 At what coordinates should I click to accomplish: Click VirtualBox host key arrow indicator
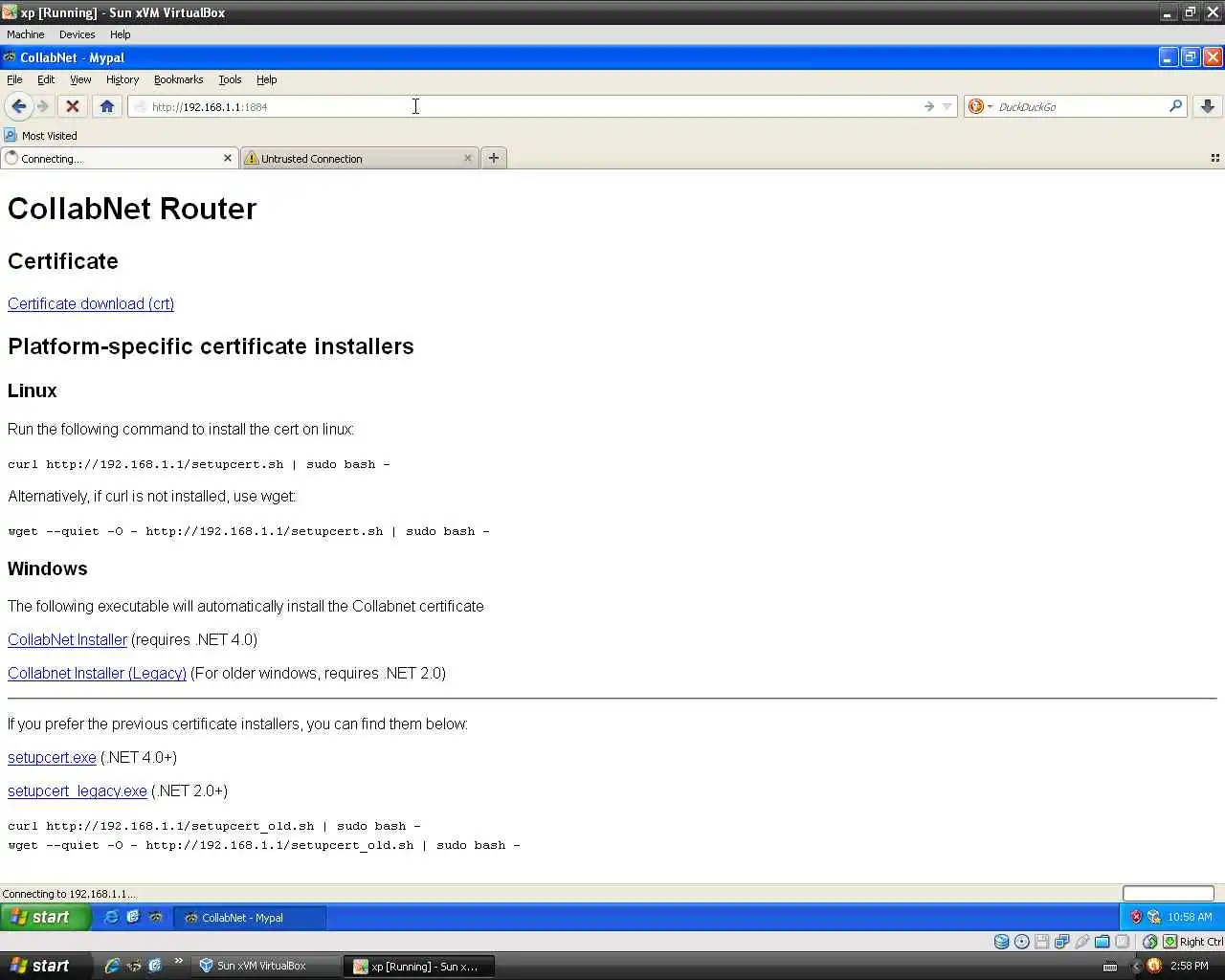click(1169, 942)
